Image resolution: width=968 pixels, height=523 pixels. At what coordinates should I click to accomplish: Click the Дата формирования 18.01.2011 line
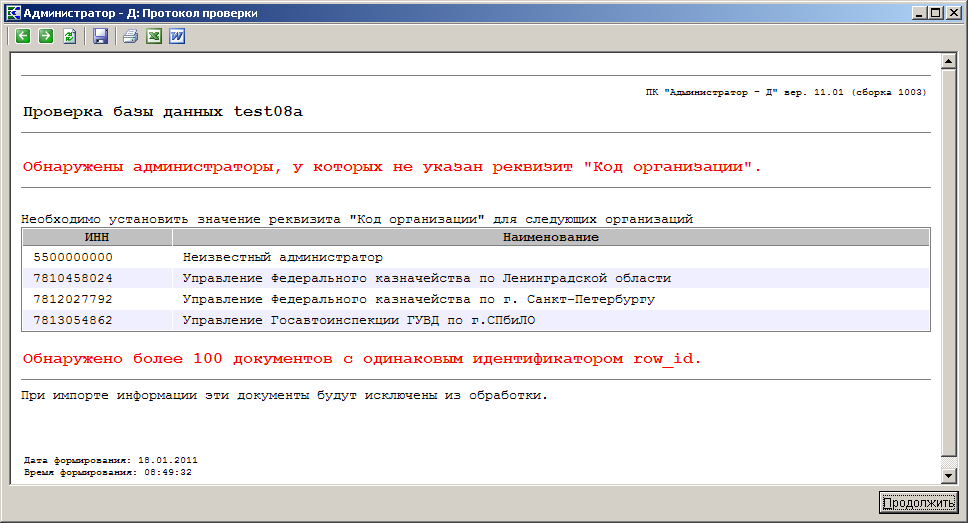pos(111,461)
